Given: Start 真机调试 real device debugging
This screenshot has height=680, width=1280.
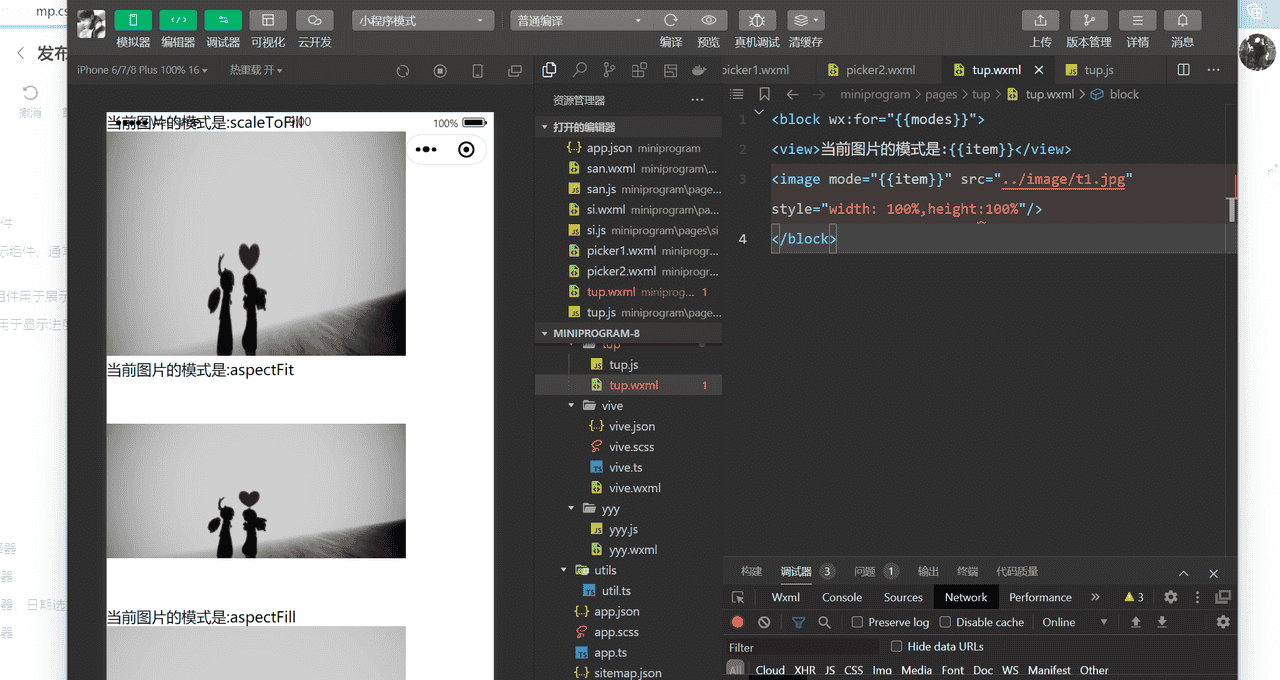Looking at the screenshot, I should coord(757,20).
